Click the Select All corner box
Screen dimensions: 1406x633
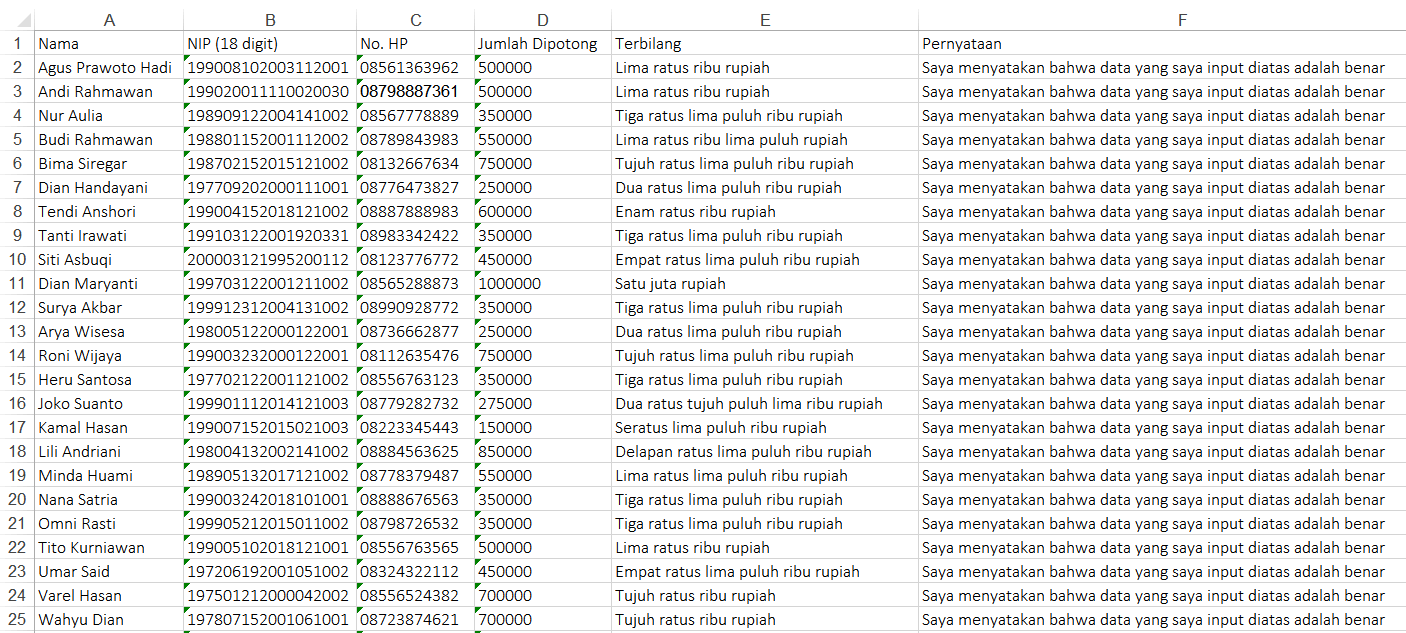pyautogui.click(x=17, y=20)
